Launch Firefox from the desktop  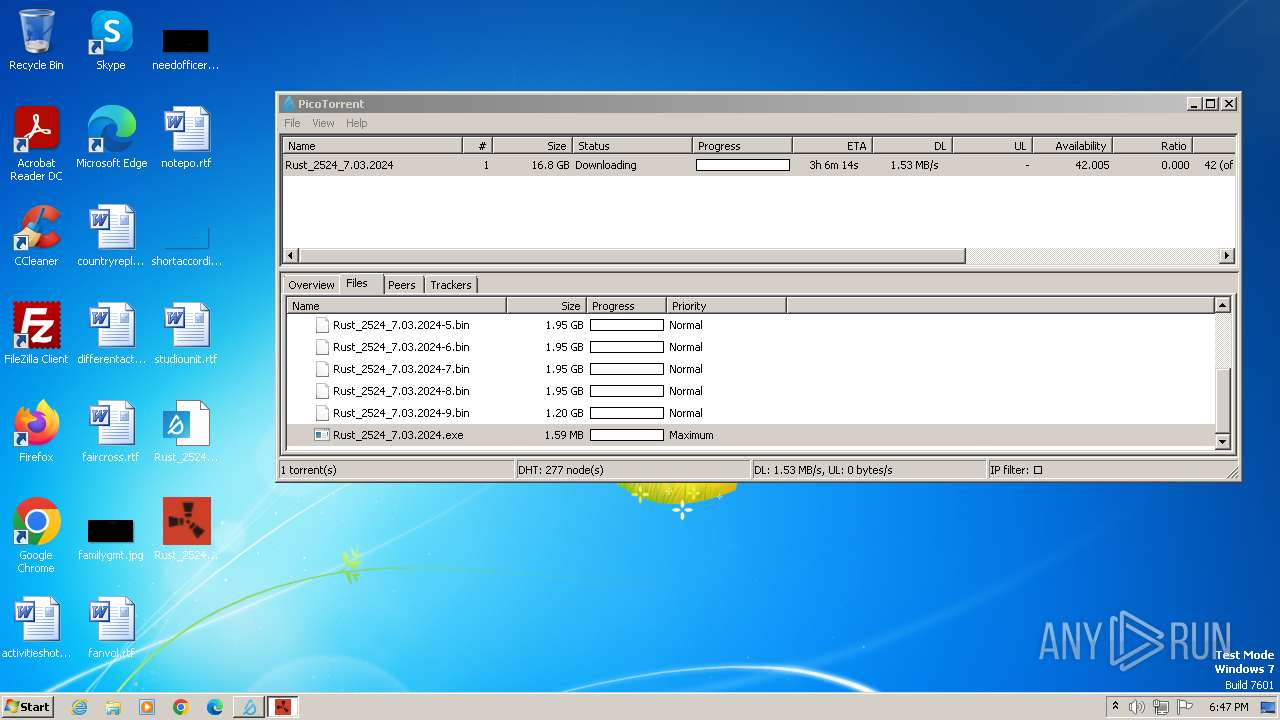pos(36,432)
